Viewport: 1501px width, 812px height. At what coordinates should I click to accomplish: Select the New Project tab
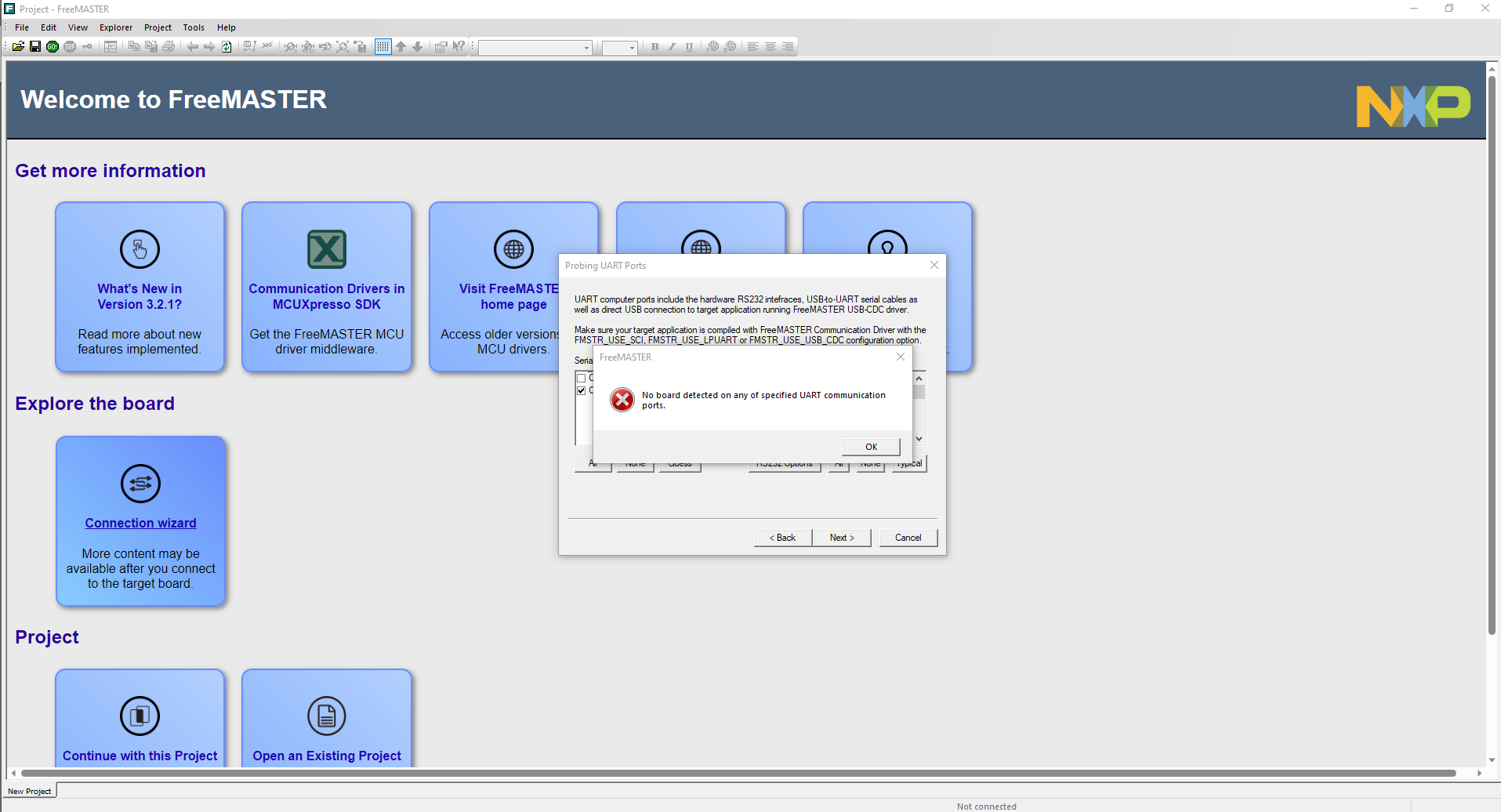29,791
